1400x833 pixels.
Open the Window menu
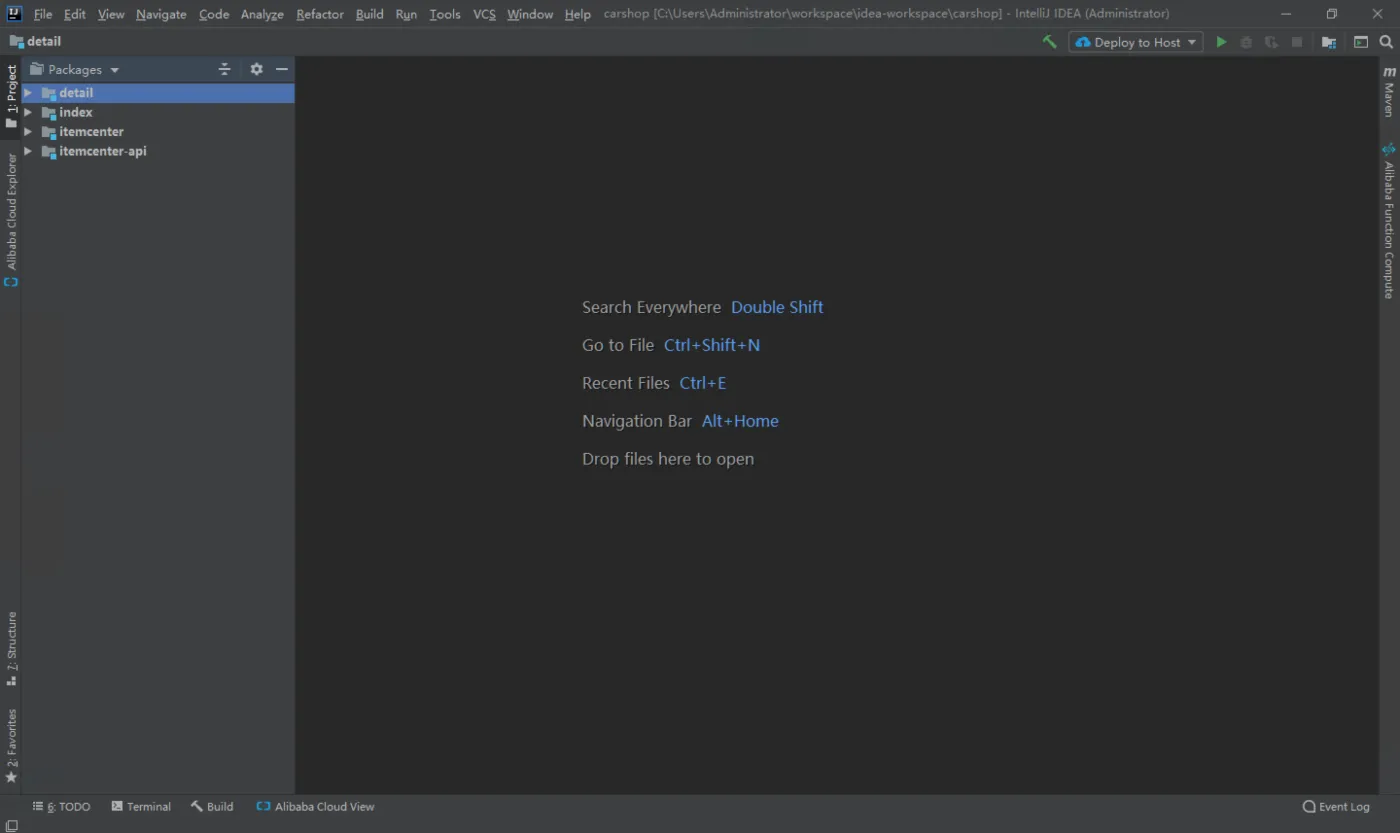tap(530, 14)
